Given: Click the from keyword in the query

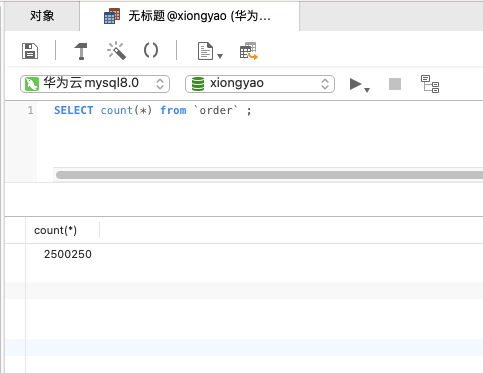Looking at the screenshot, I should coord(173,110).
